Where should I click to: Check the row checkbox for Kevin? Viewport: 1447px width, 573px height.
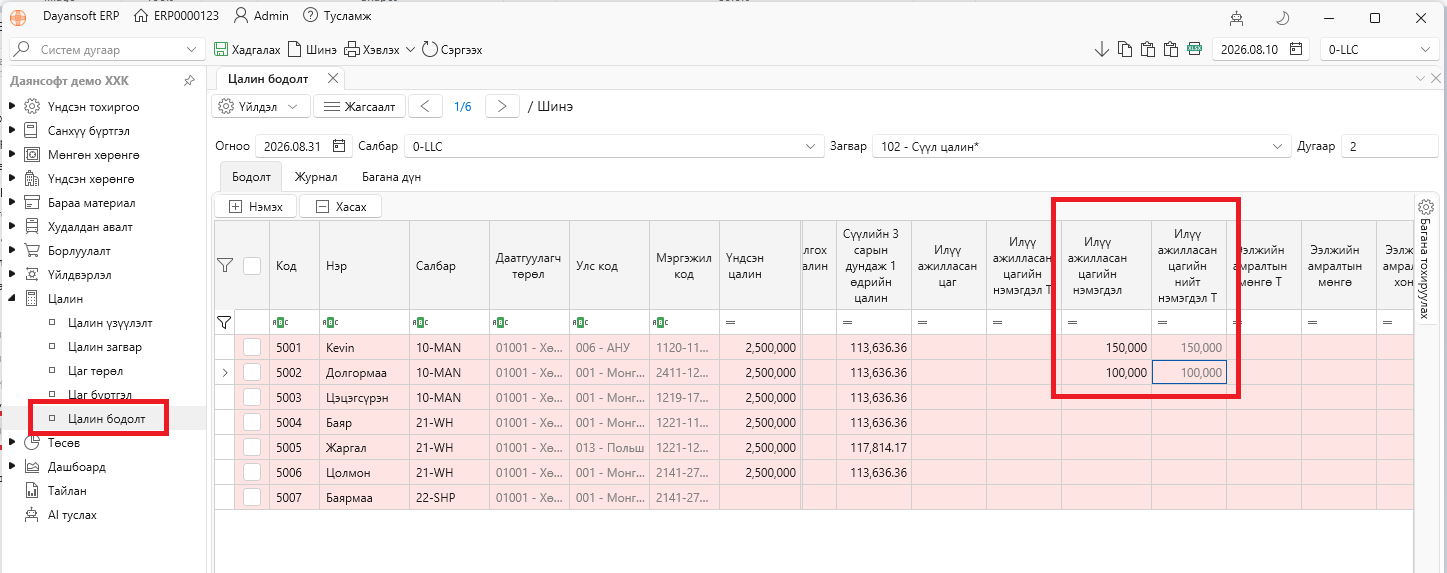[x=252, y=347]
